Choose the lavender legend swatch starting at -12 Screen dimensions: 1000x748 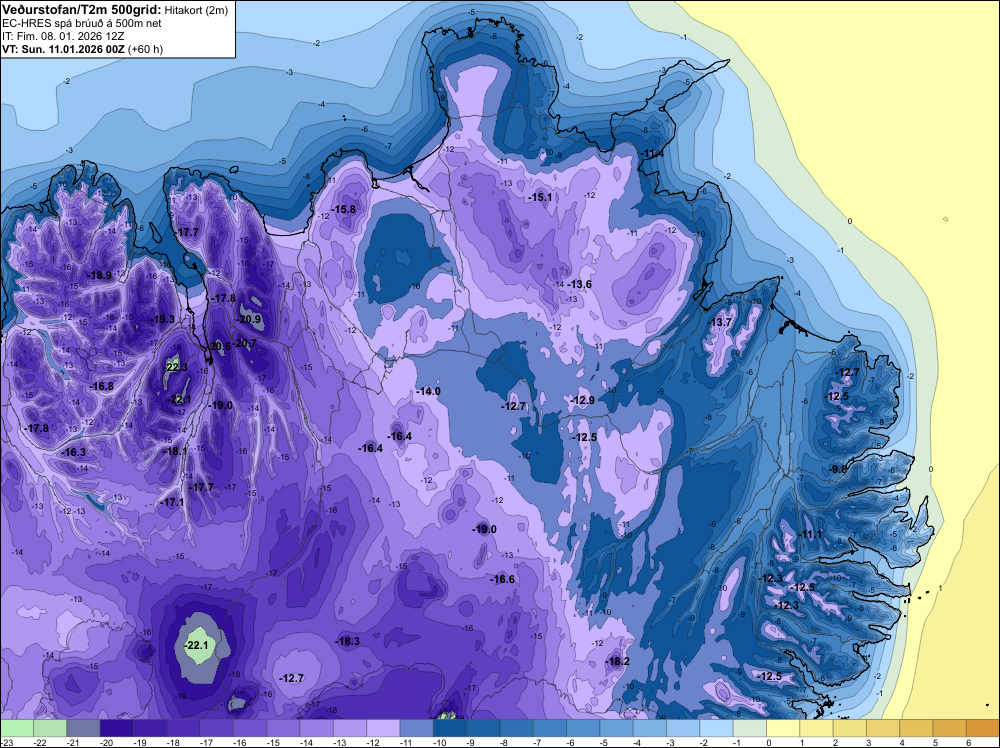(x=383, y=728)
